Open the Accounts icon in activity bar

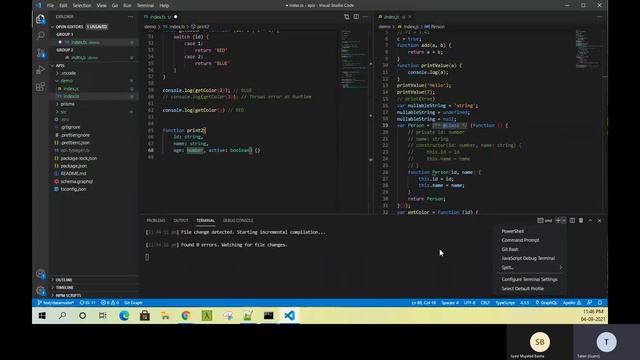40,274
